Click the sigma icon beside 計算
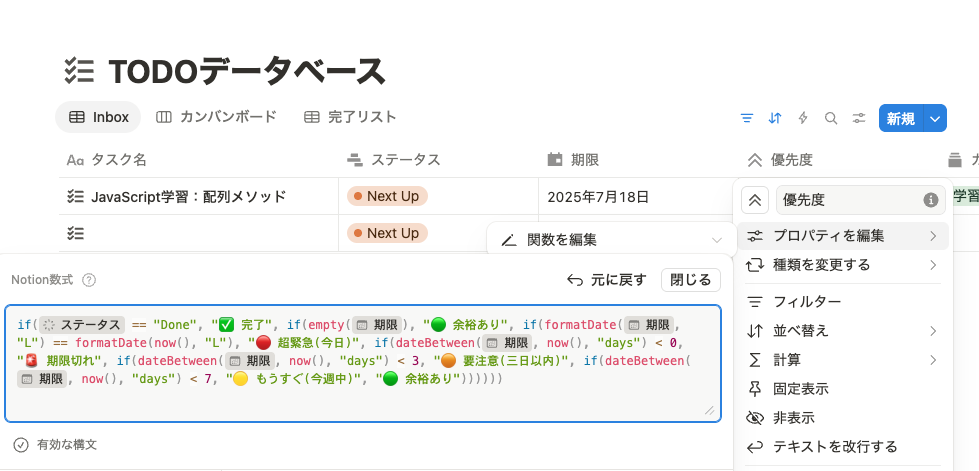The width and height of the screenshot is (979, 471). [755, 360]
